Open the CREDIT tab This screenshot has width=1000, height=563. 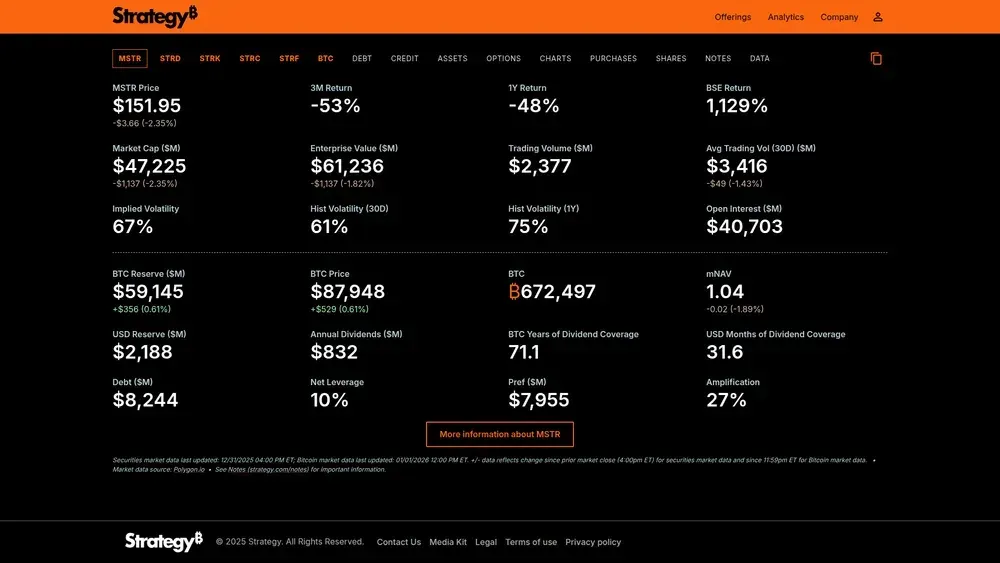(404, 59)
